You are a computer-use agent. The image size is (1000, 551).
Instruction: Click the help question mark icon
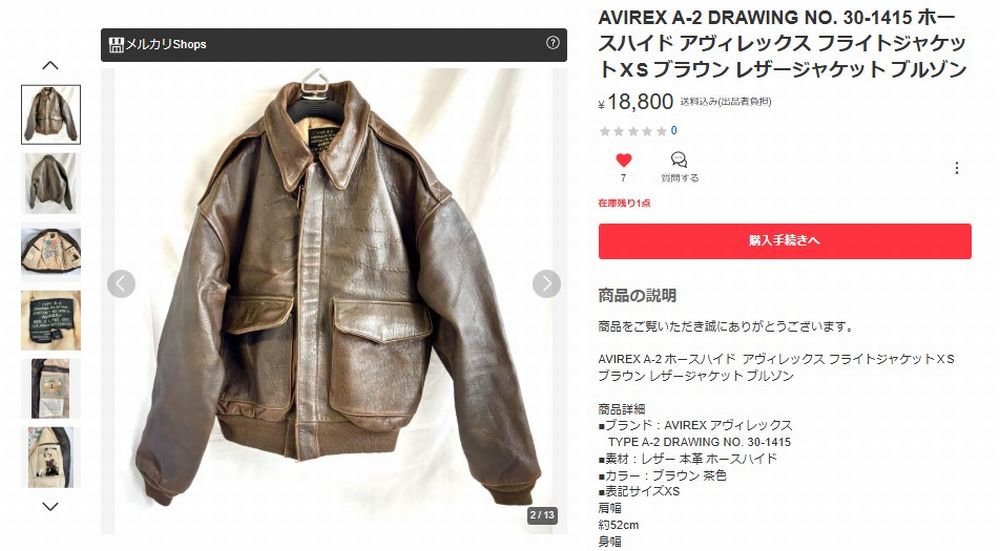click(553, 43)
